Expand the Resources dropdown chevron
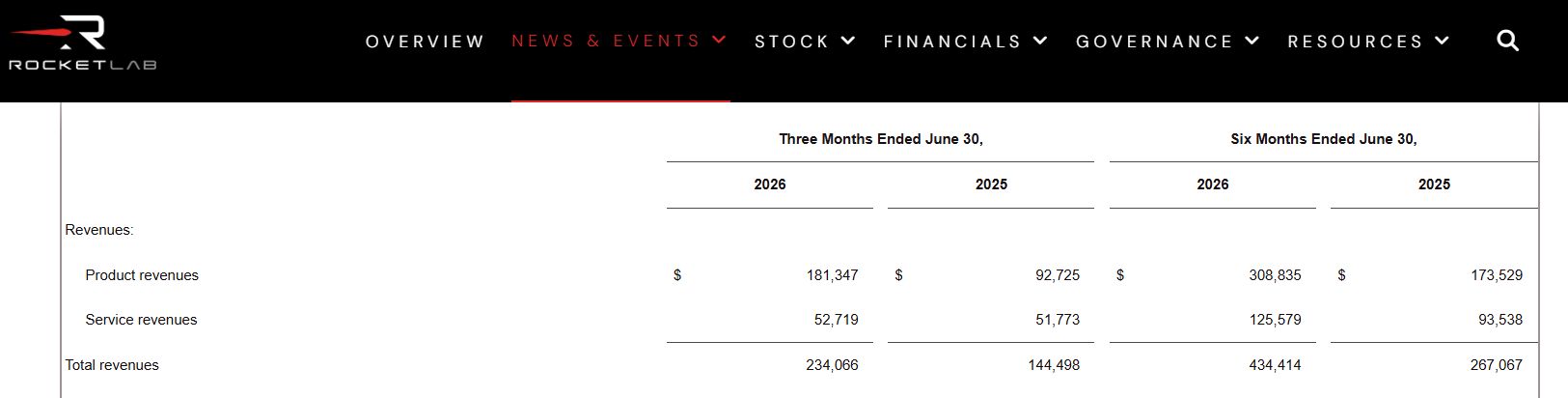This screenshot has width=1568, height=398. [x=1443, y=41]
